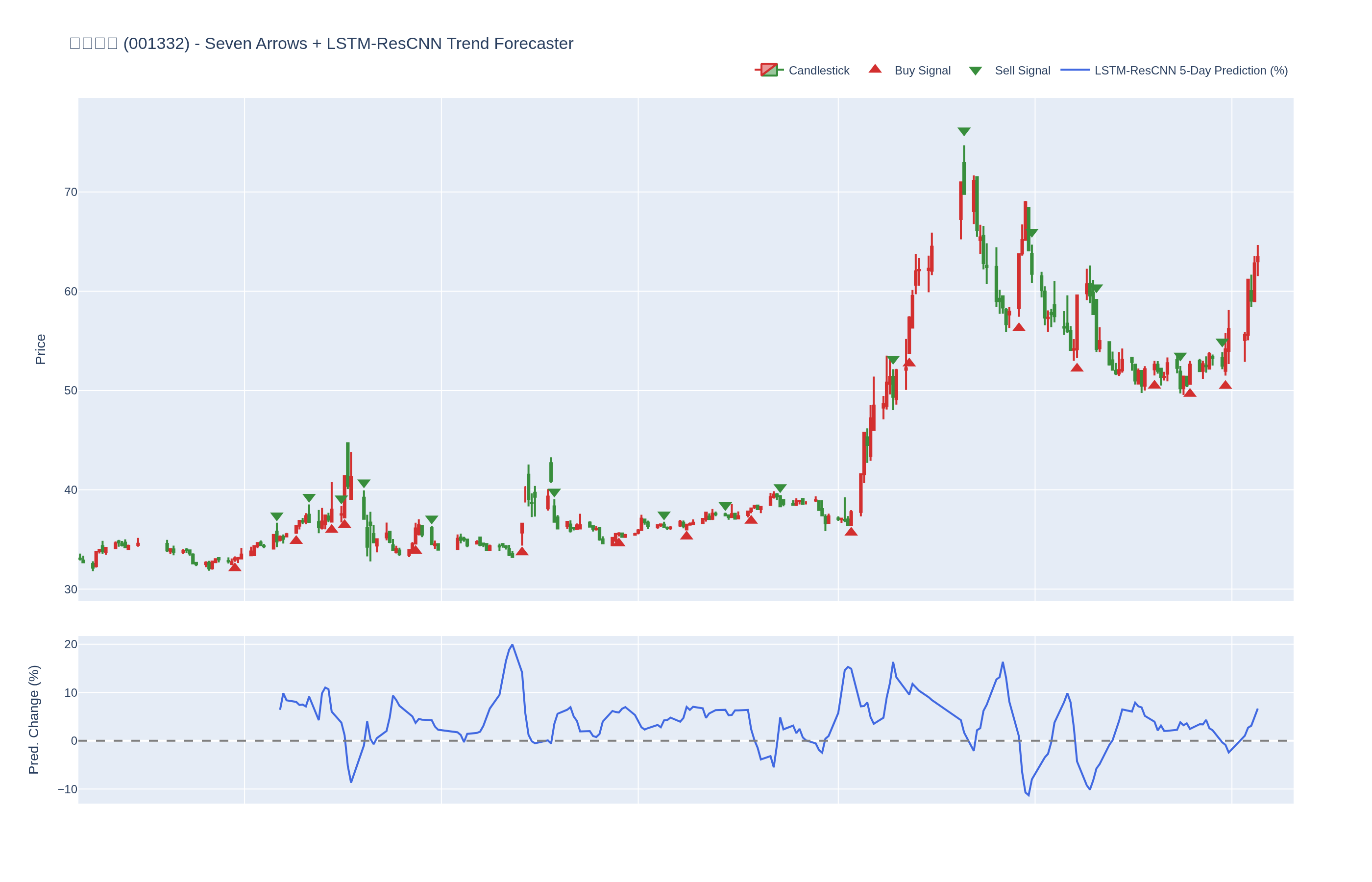The height and width of the screenshot is (882, 1372).
Task: Click the 70 tick label on the price axis
Action: click(x=71, y=193)
